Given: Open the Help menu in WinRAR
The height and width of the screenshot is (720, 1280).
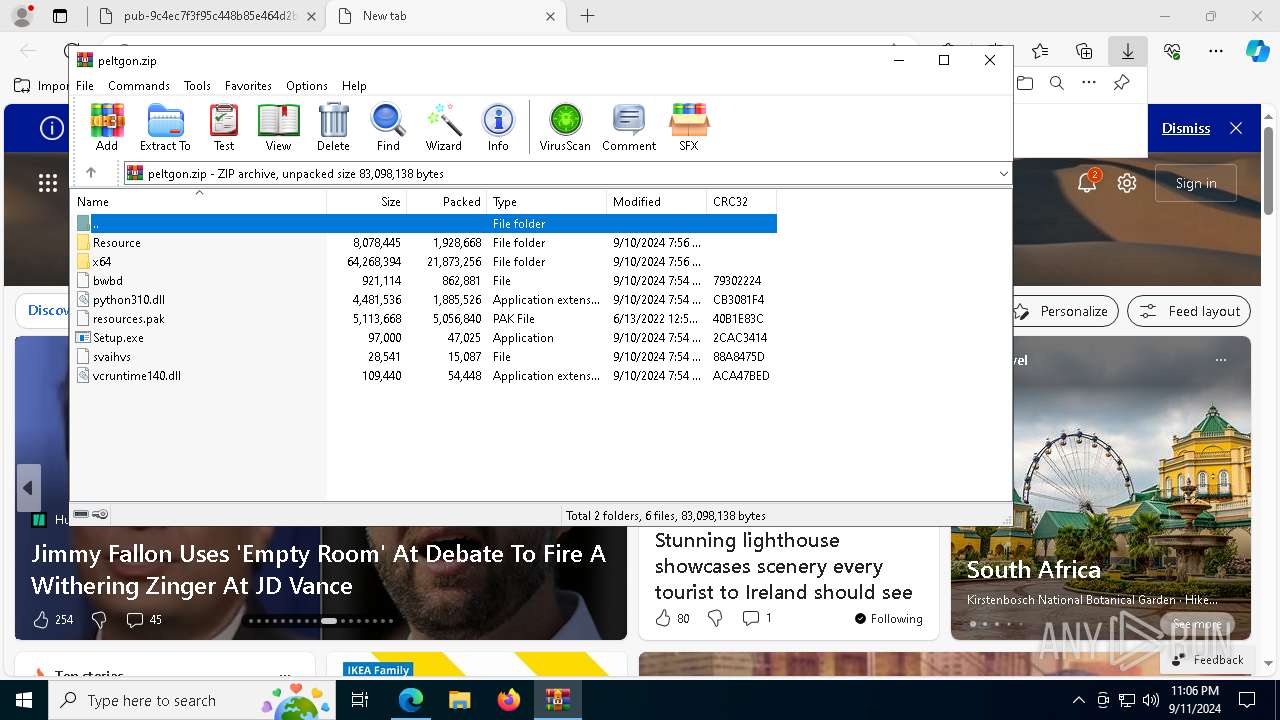Looking at the screenshot, I should coord(354,86).
